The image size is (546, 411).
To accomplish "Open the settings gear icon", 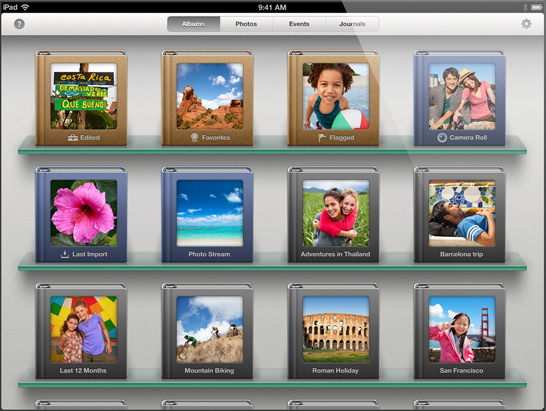I will [526, 24].
